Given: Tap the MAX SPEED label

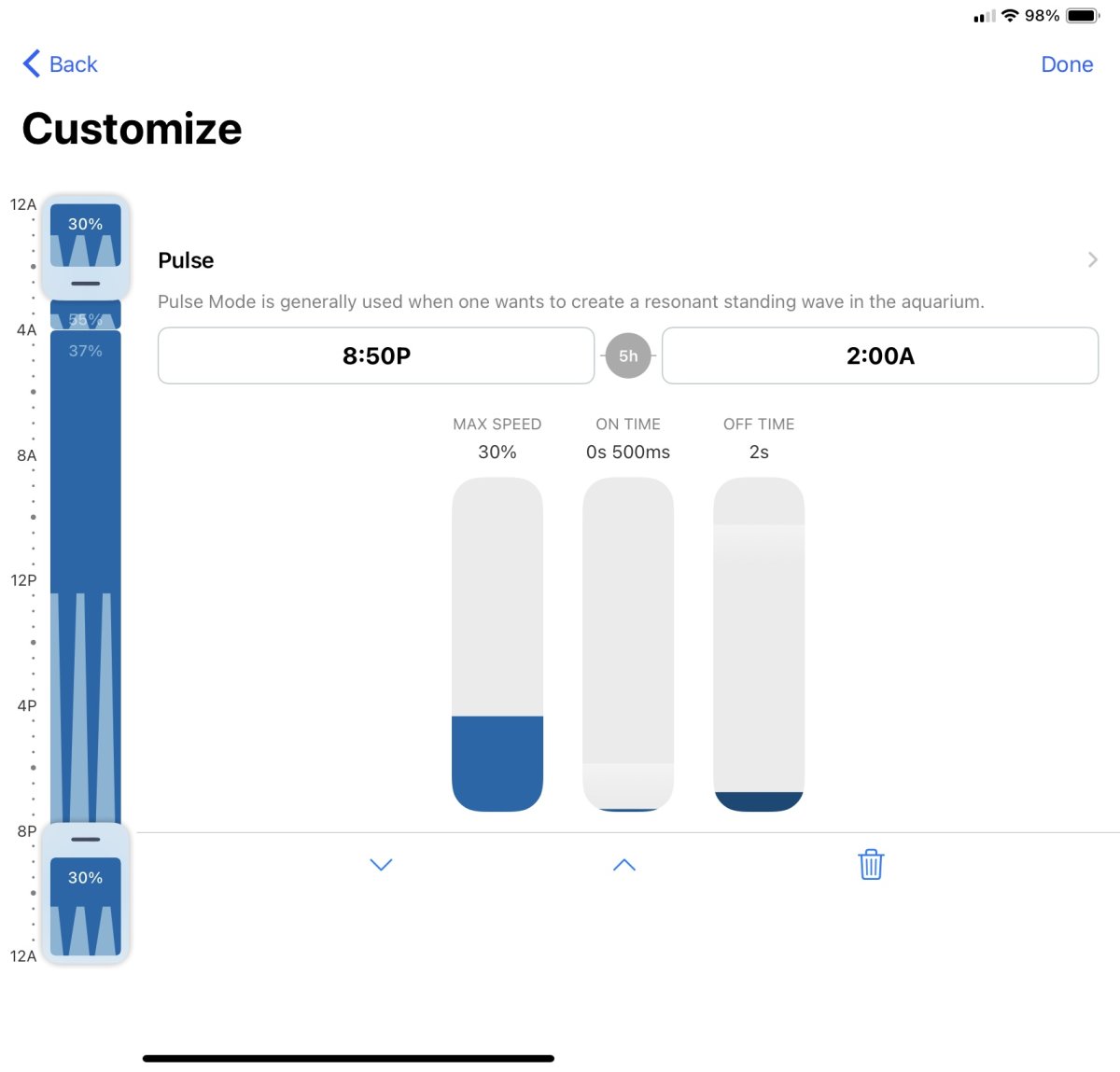Looking at the screenshot, I should point(497,424).
